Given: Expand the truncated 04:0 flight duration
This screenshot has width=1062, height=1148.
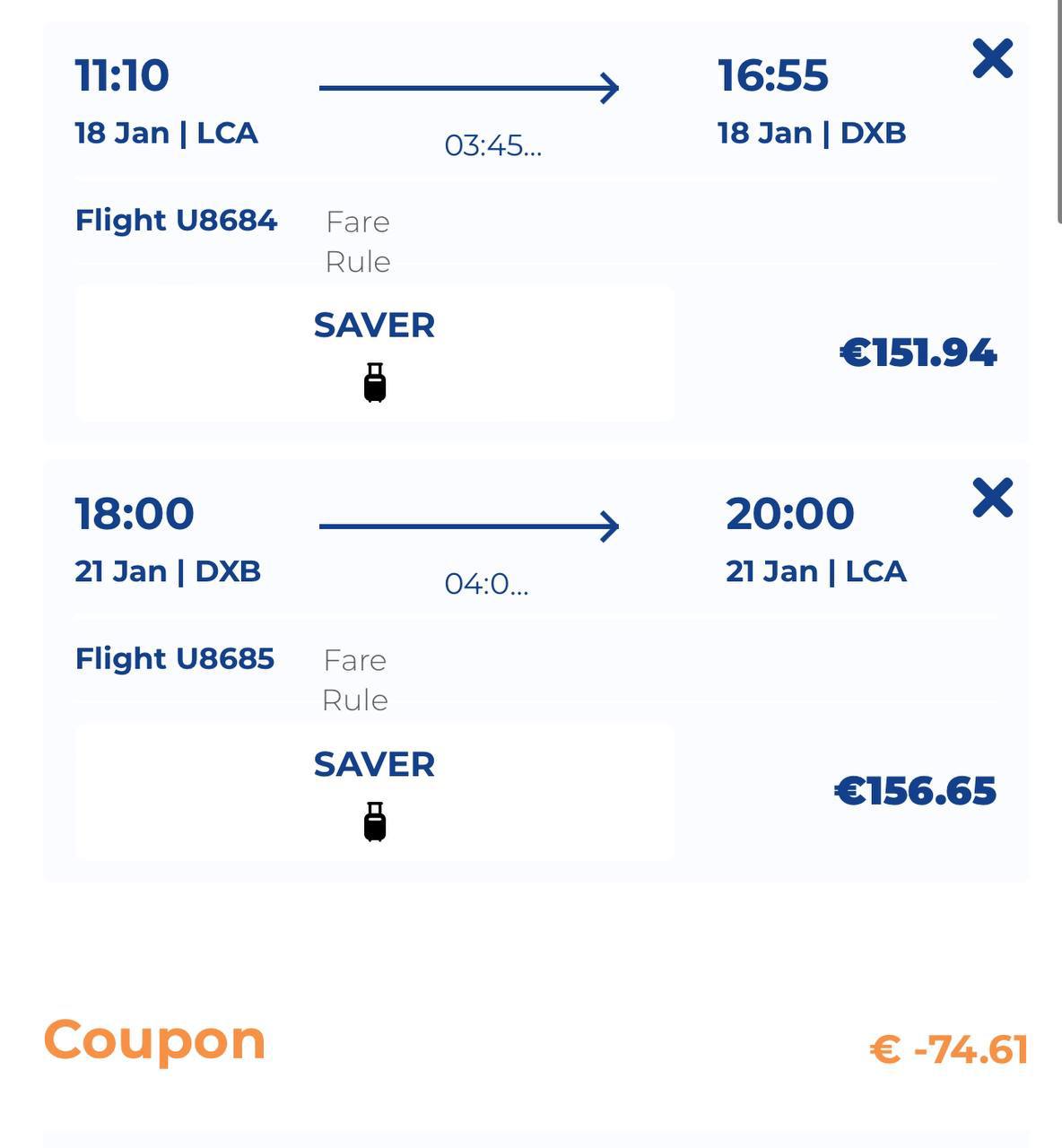Looking at the screenshot, I should pos(486,584).
